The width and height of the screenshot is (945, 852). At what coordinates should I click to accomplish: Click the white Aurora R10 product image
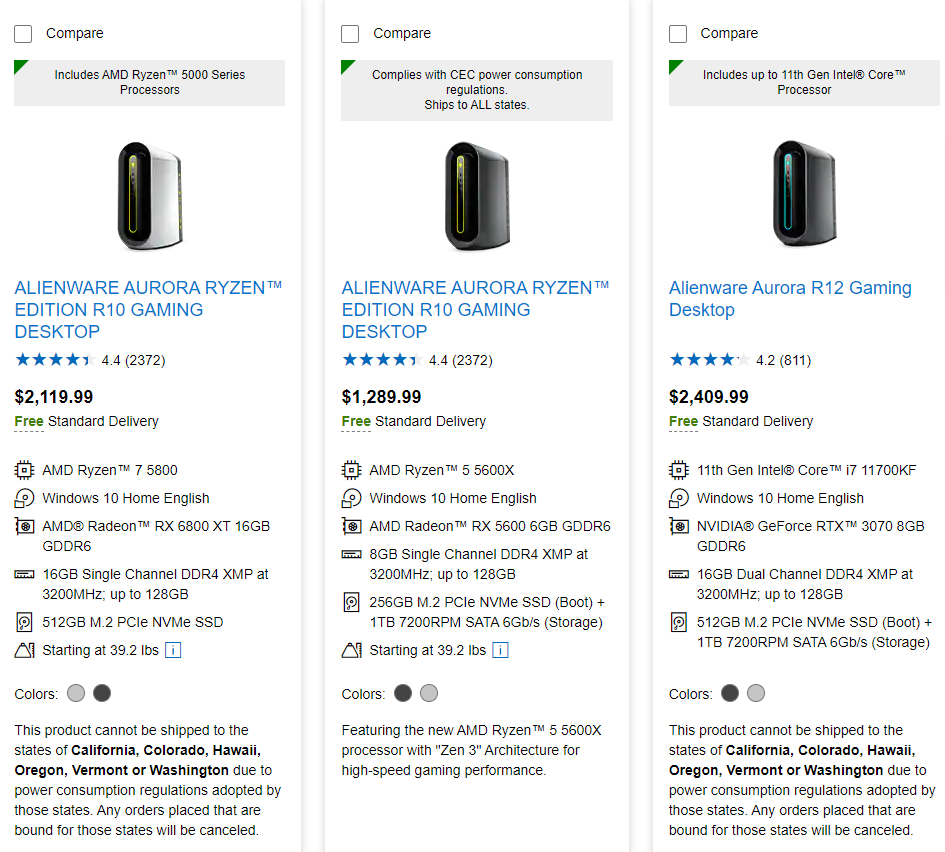tap(148, 194)
